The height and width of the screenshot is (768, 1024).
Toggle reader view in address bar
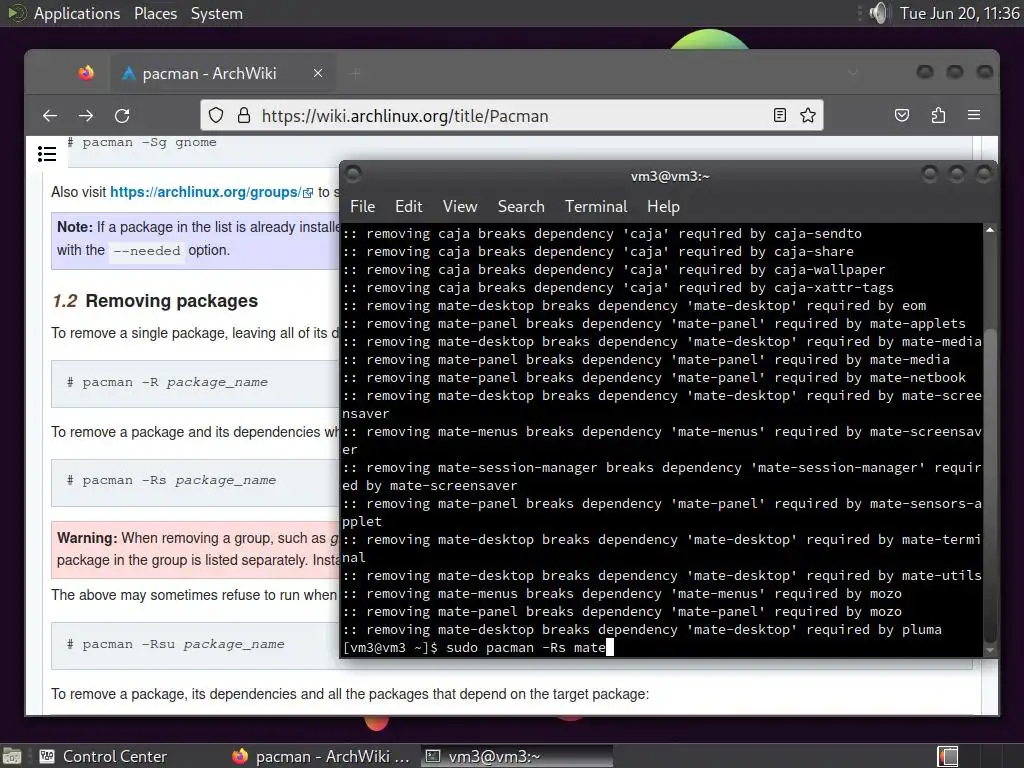[x=780, y=116]
